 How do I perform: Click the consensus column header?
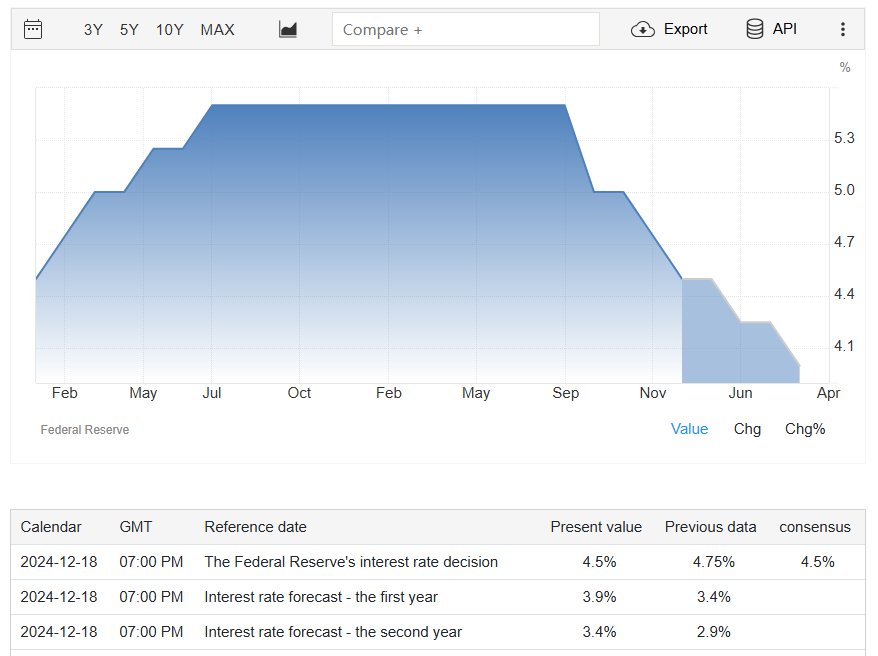pyautogui.click(x=815, y=527)
